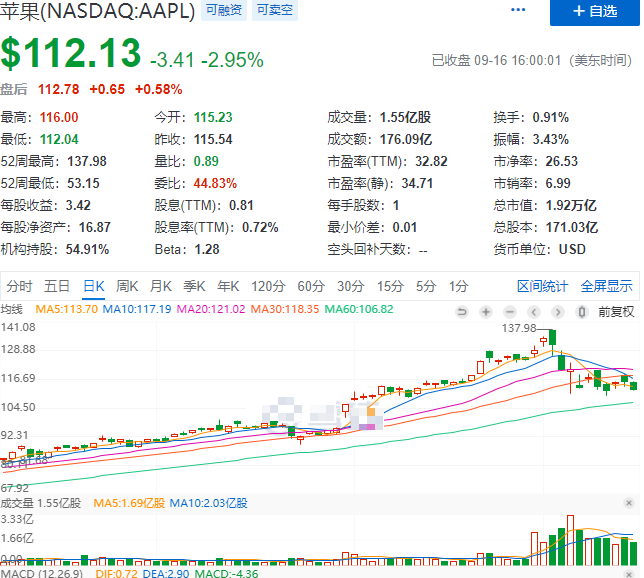Click the 均线 indicator label
This screenshot has width=644, height=578.
12,309
